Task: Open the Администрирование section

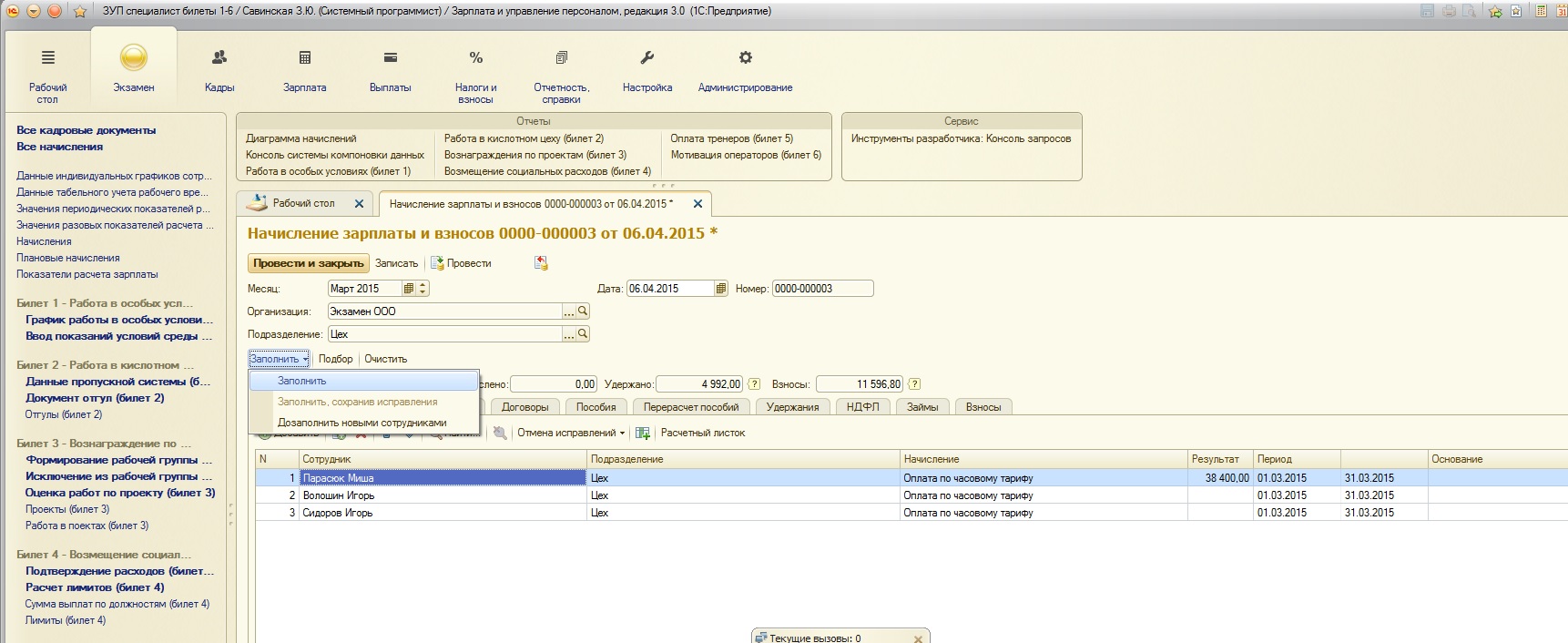Action: tap(745, 70)
